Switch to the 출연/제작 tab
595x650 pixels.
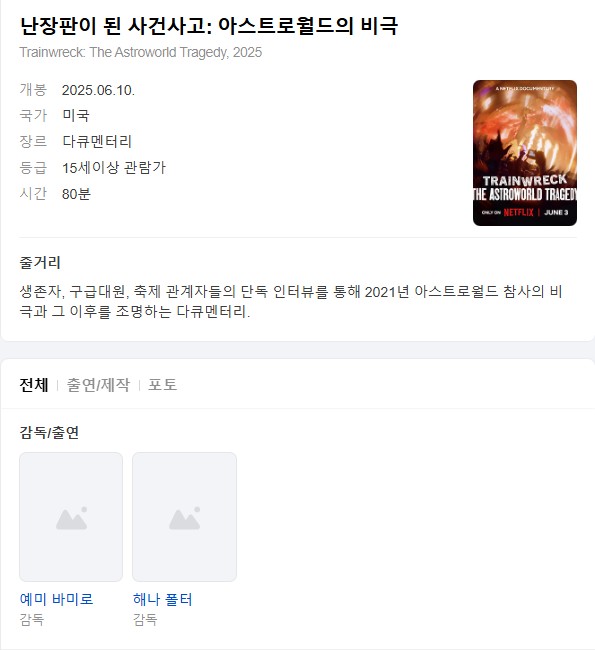[x=98, y=385]
